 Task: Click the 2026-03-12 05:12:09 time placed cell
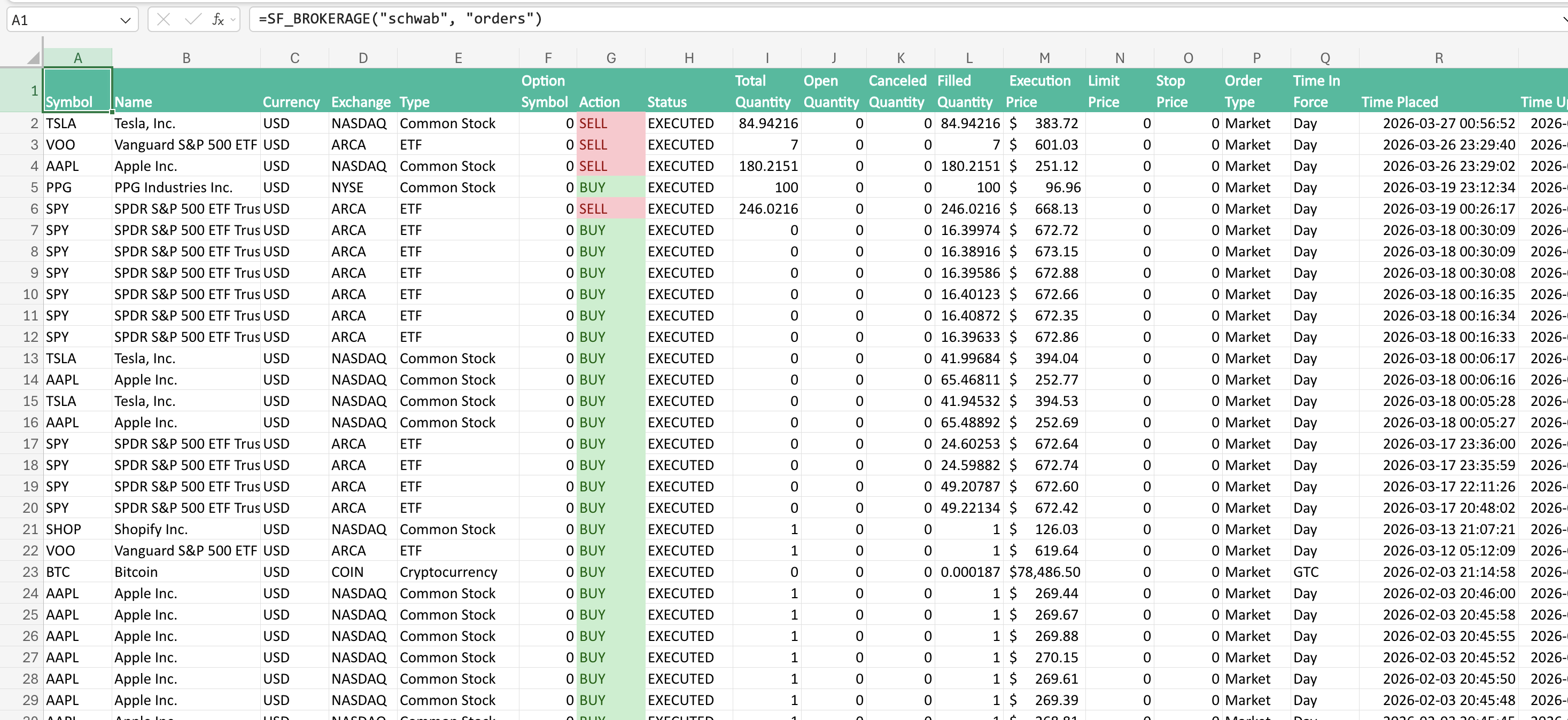pyautogui.click(x=1438, y=550)
